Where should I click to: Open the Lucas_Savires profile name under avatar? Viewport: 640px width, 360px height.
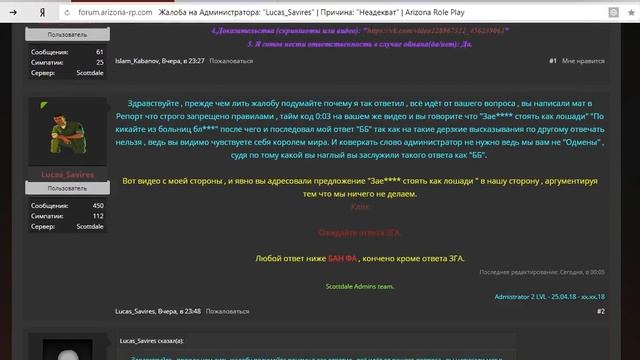[x=67, y=174]
